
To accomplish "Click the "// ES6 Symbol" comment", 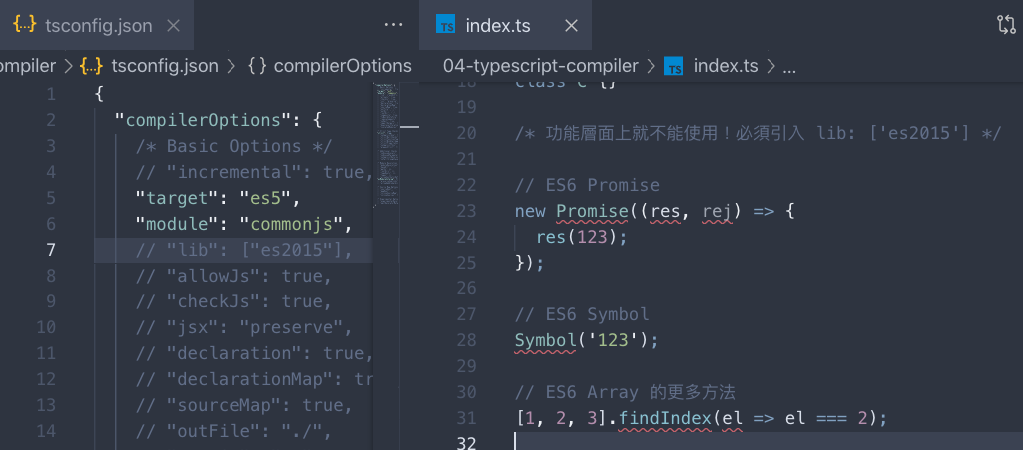I will click(x=582, y=314).
